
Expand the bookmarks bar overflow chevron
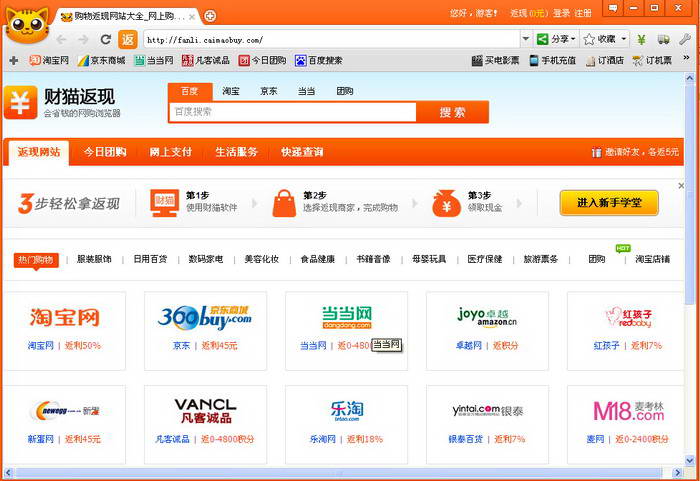coord(686,60)
